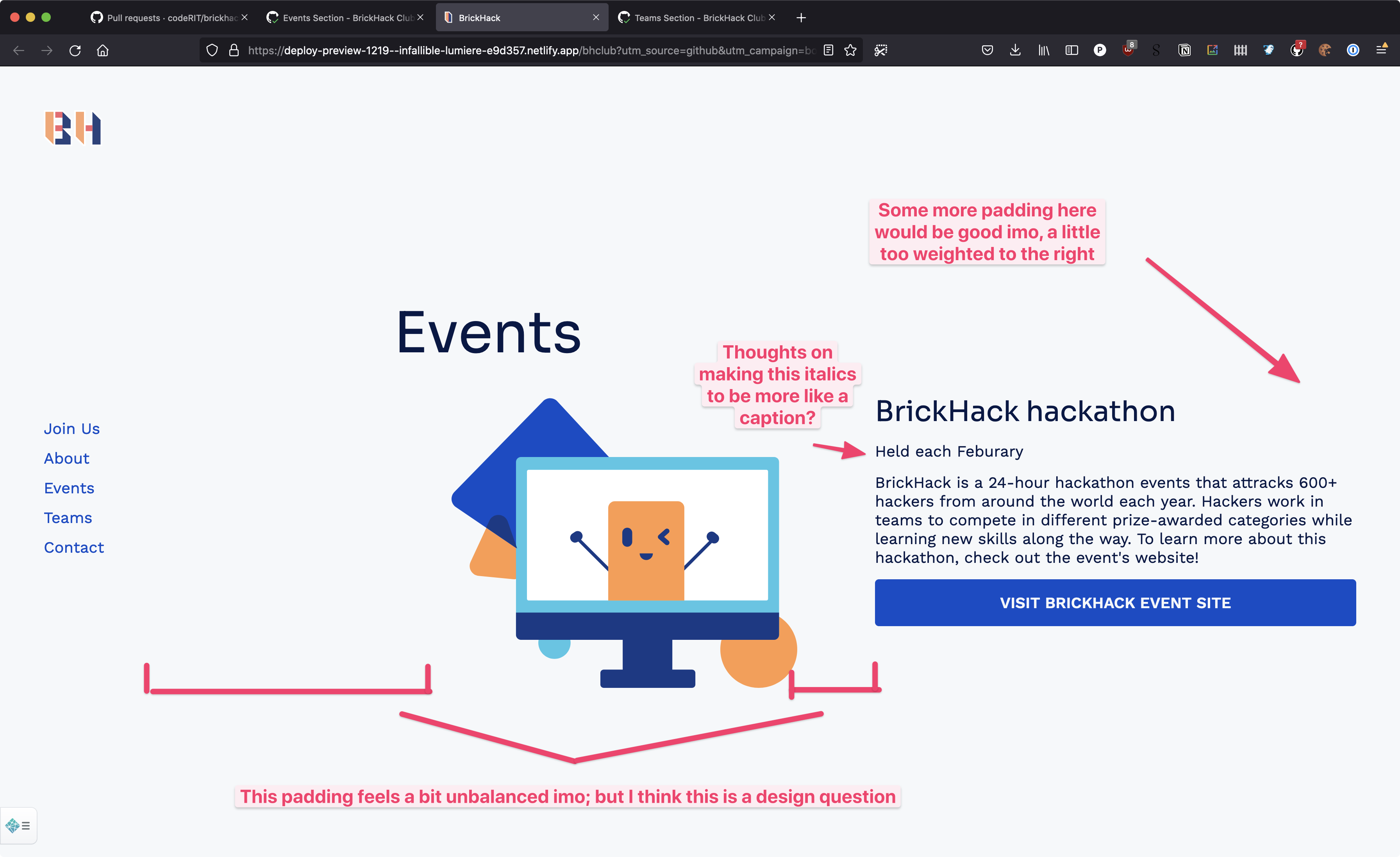Open the GitHub notifications extension
The image size is (1400, 857).
coord(1297,50)
